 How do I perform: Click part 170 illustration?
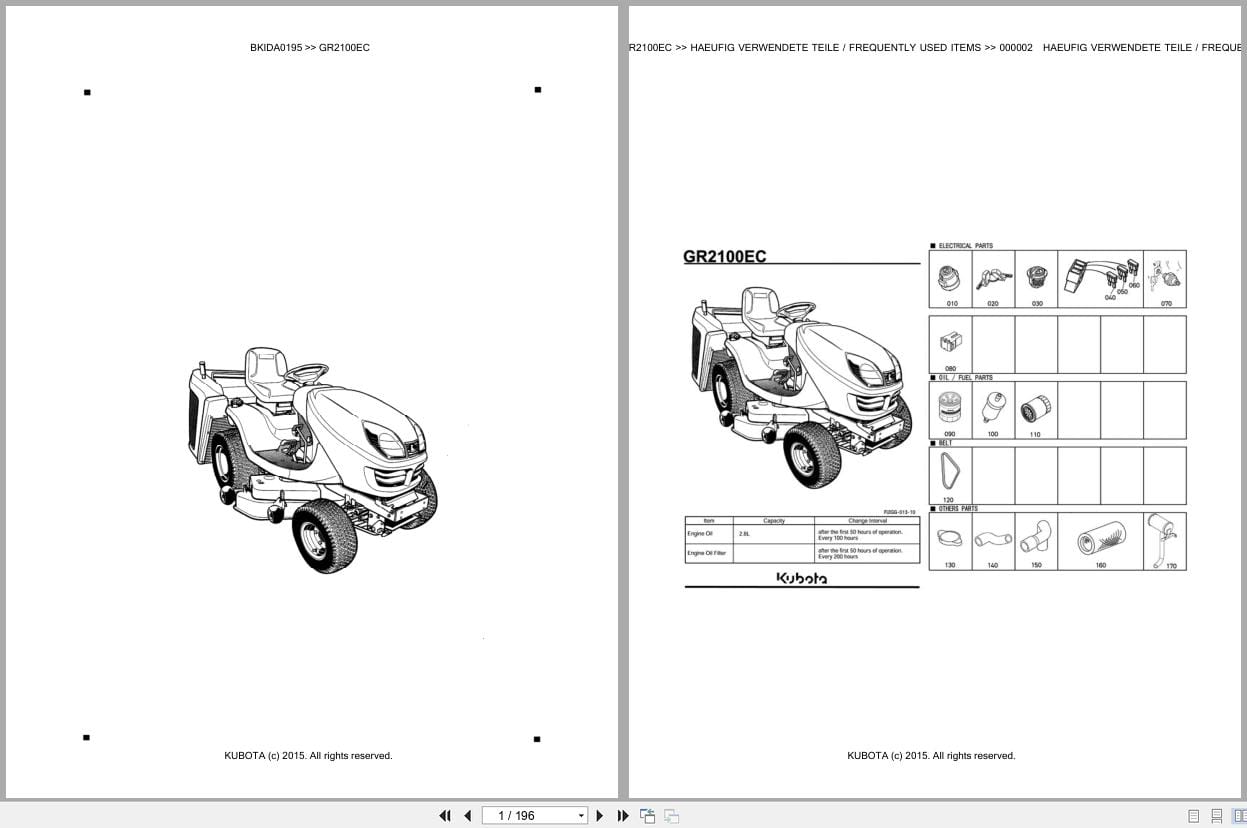pos(1163,539)
